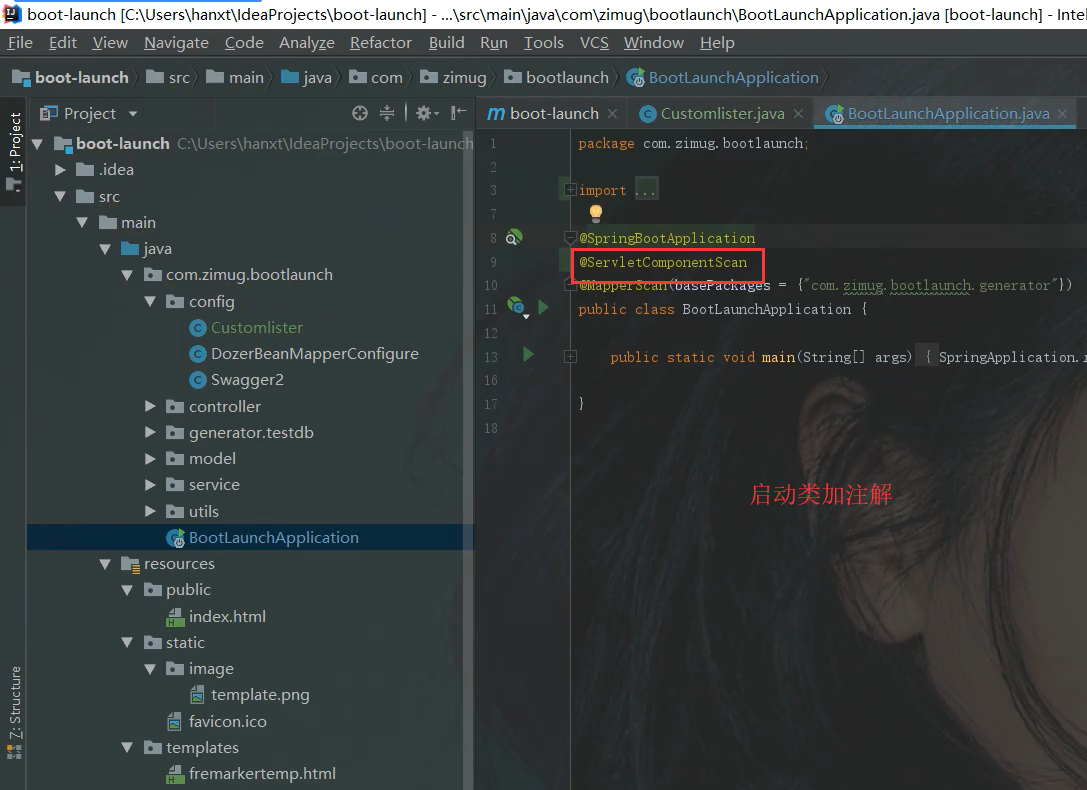Click the Spring bean gutter icon on line 8
1087x790 pixels.
coord(514,238)
